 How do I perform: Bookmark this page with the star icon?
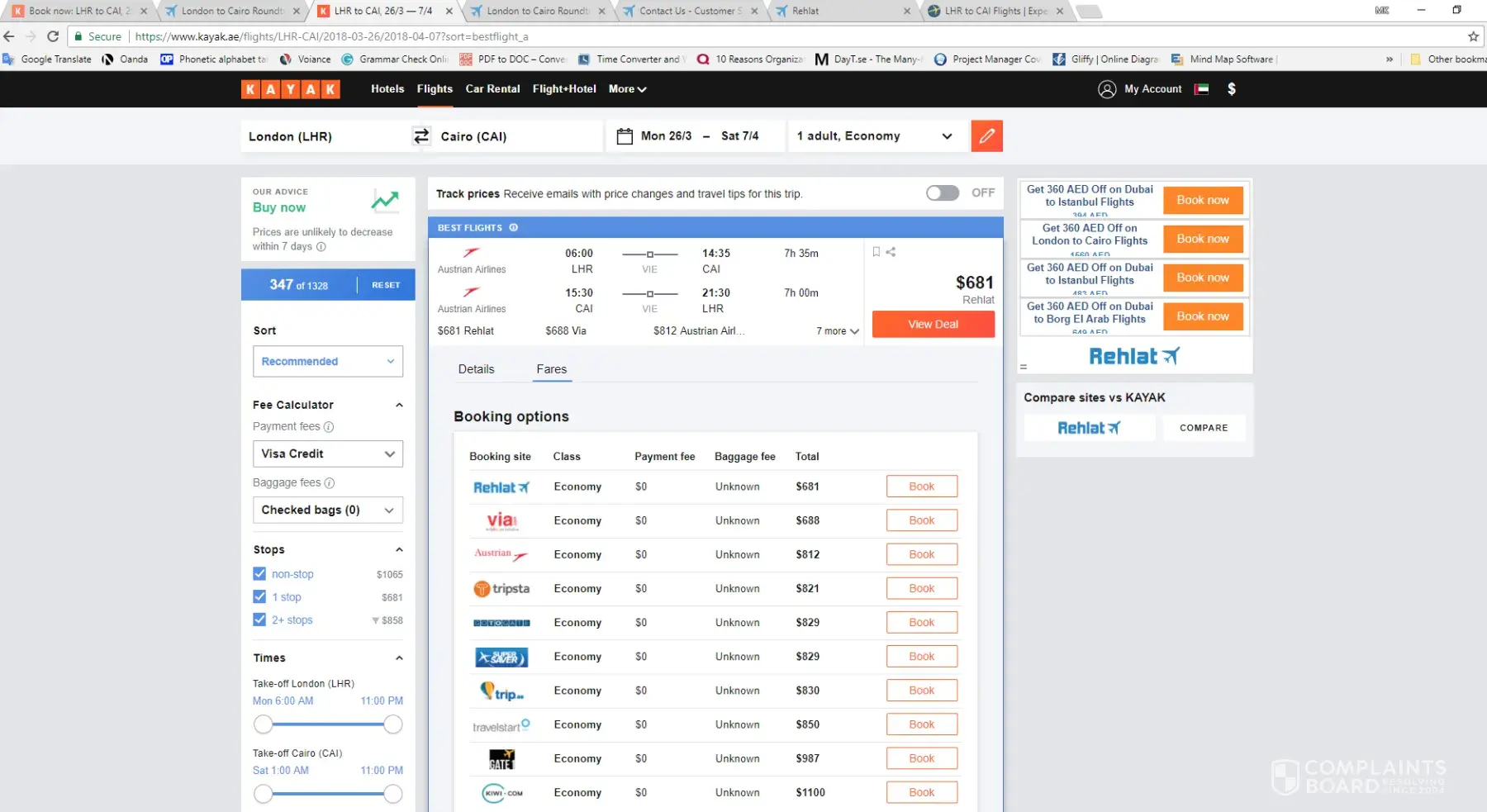[x=1473, y=36]
